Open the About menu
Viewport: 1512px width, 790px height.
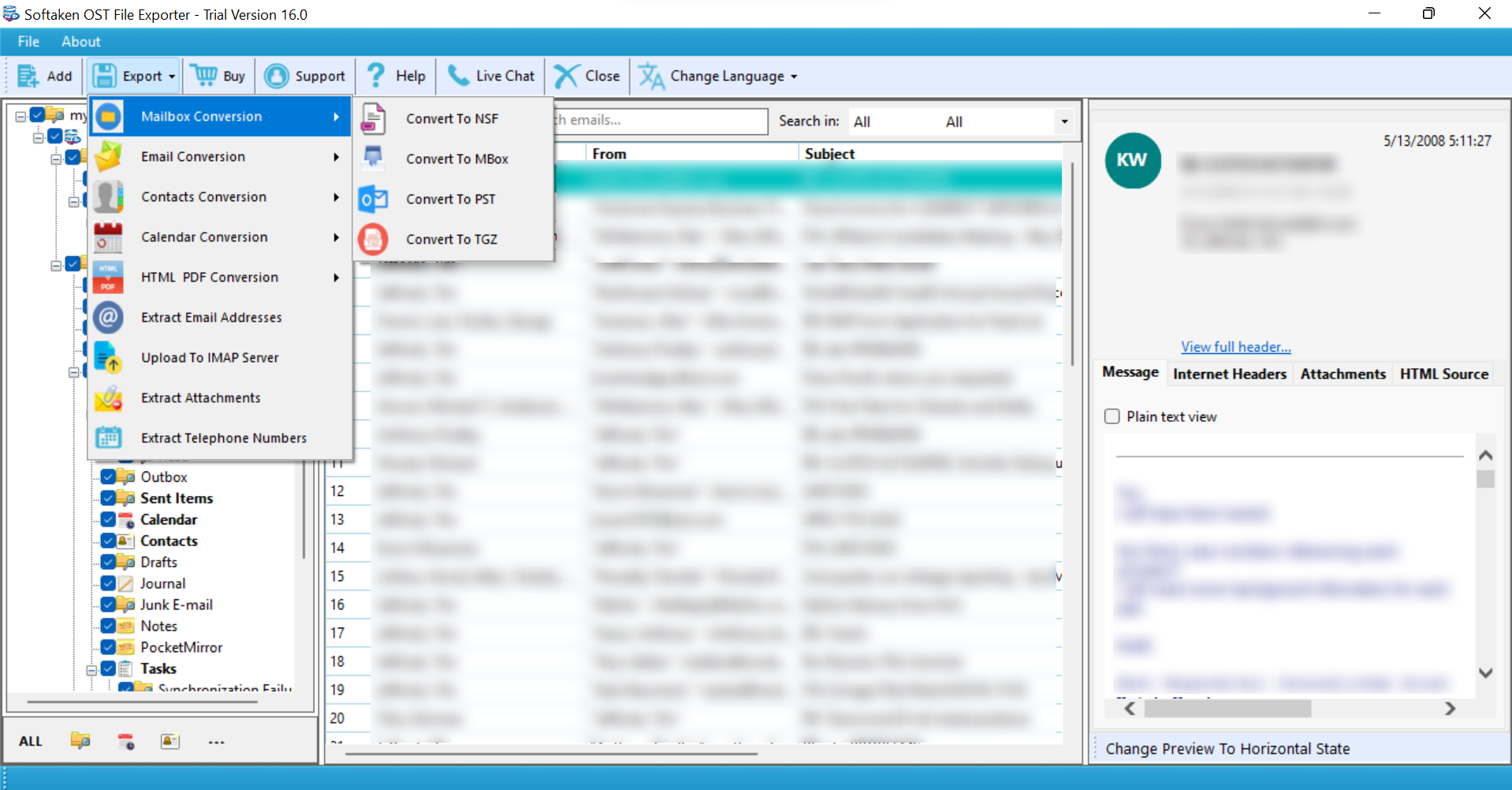point(81,42)
